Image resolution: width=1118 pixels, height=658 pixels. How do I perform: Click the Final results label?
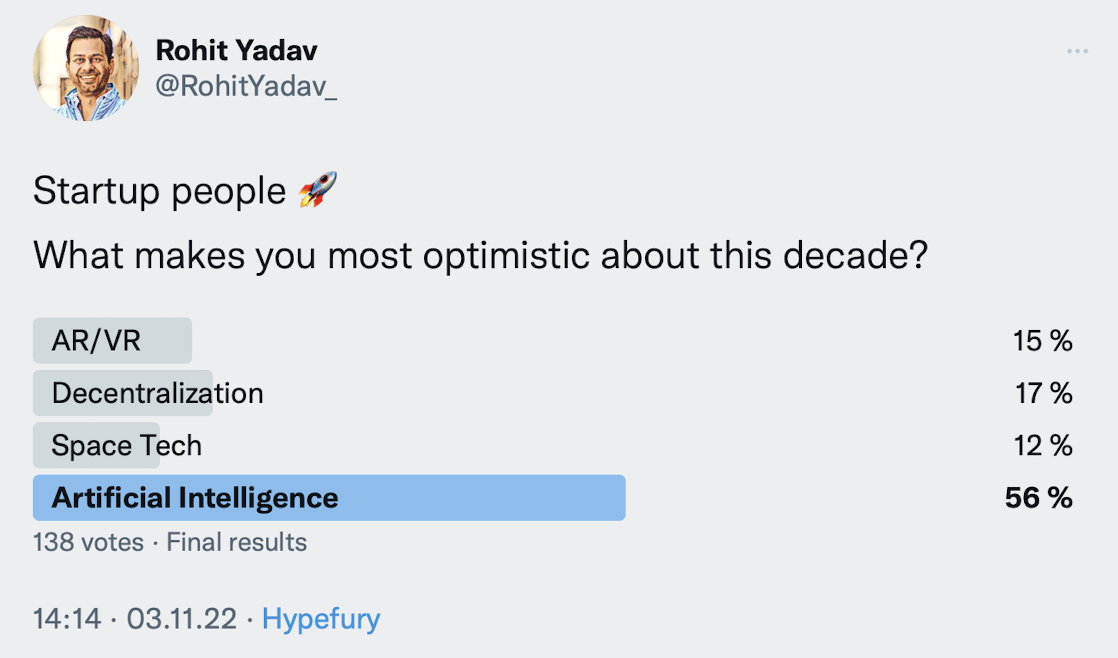point(236,543)
